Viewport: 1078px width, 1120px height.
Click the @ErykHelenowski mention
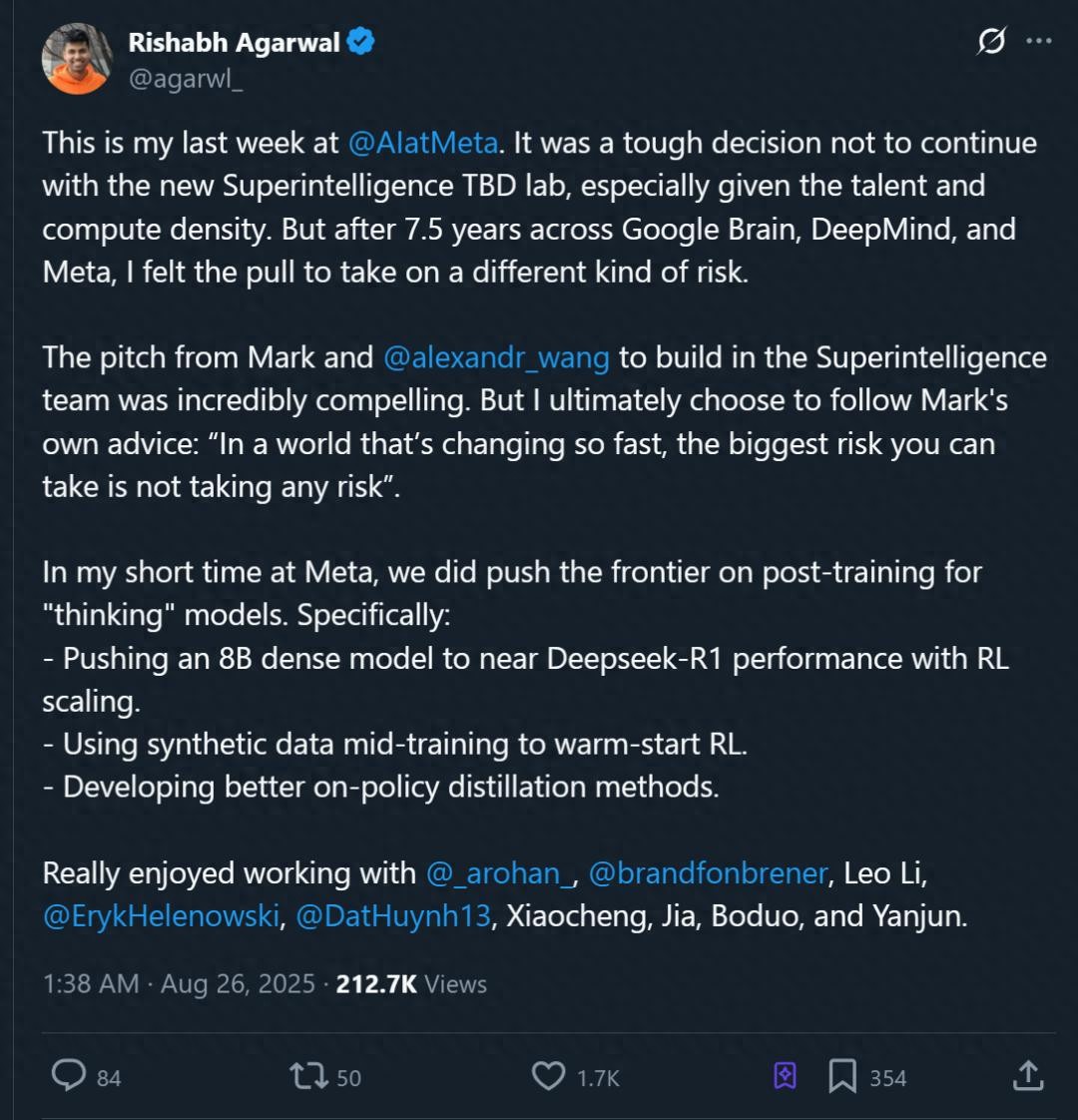coord(161,916)
